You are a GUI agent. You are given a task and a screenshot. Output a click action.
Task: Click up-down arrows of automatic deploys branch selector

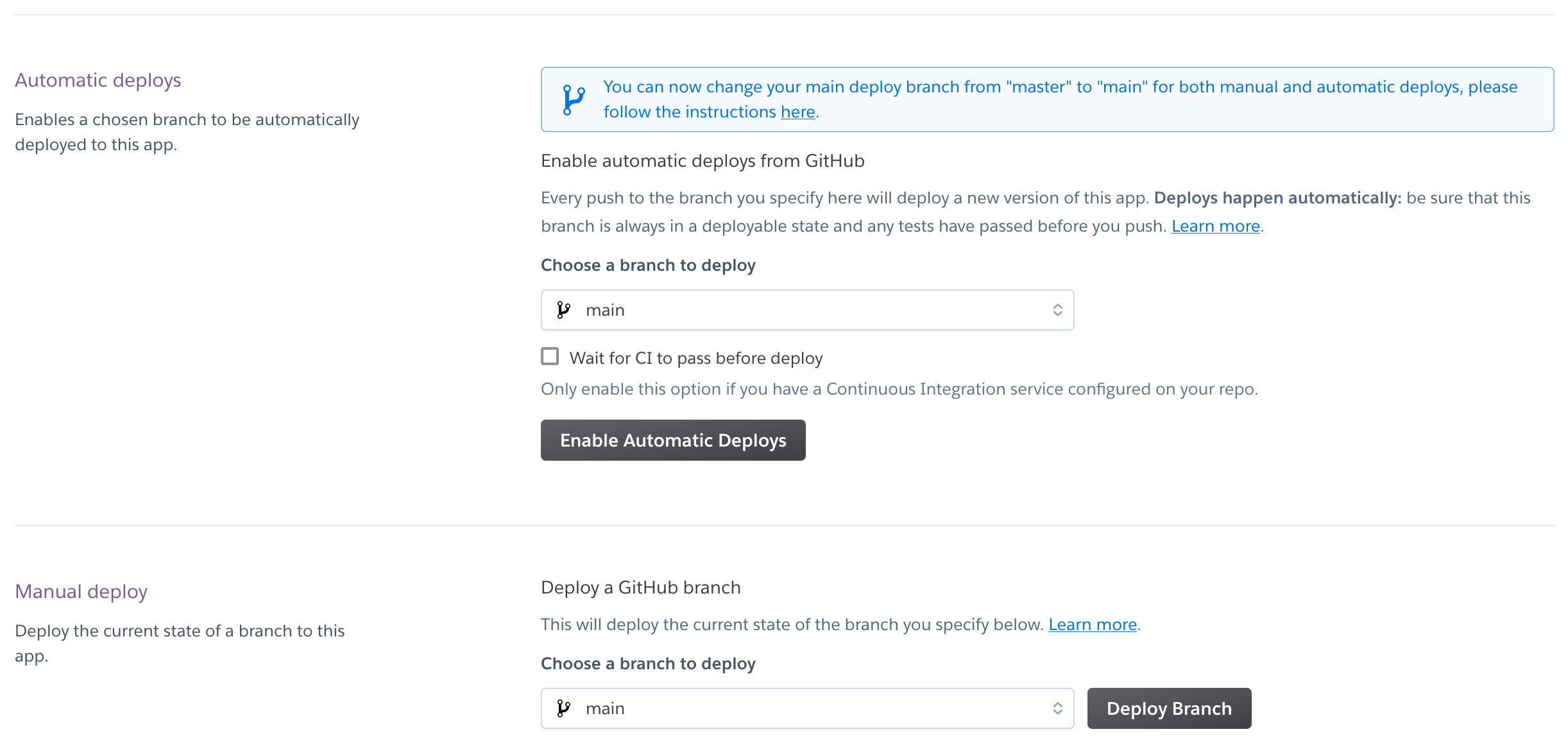click(x=1057, y=310)
